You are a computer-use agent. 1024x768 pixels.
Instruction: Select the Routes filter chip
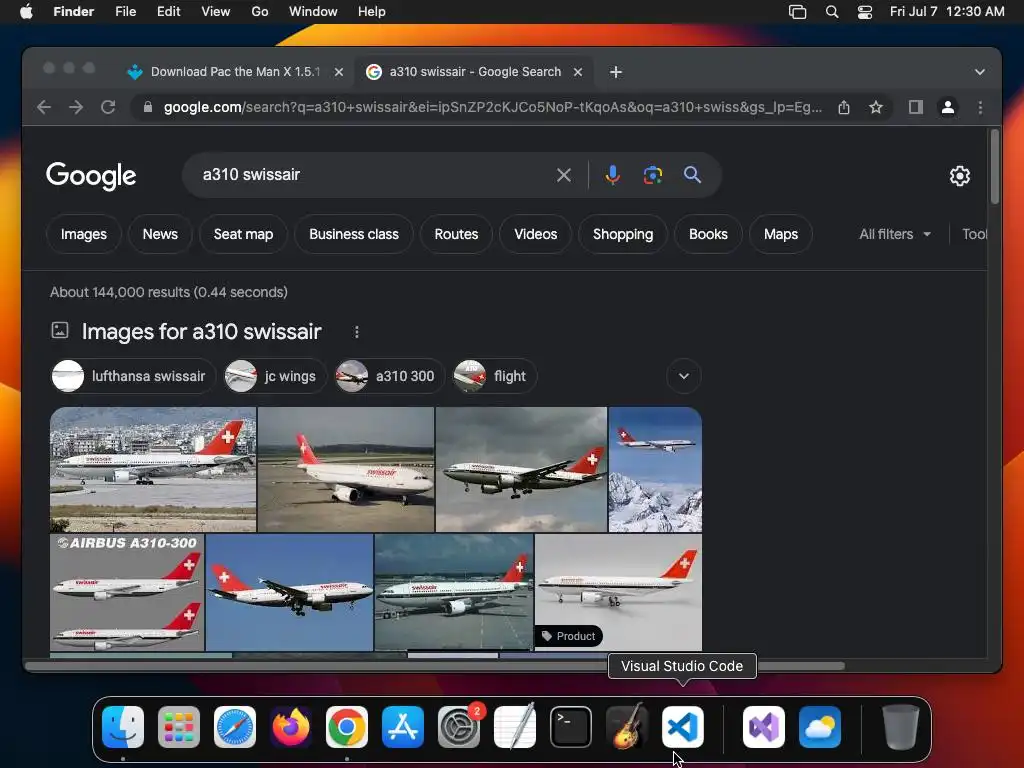(456, 234)
